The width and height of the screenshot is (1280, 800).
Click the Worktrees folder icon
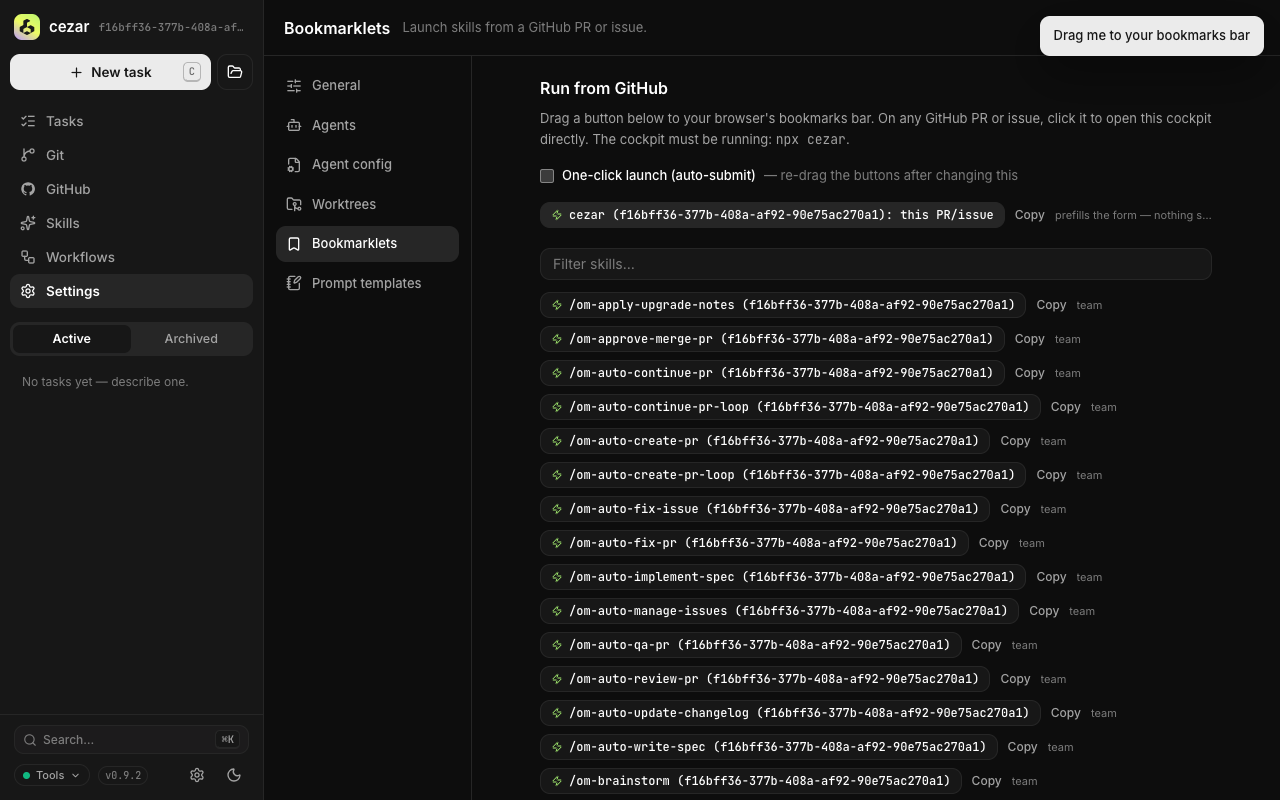[x=294, y=204]
